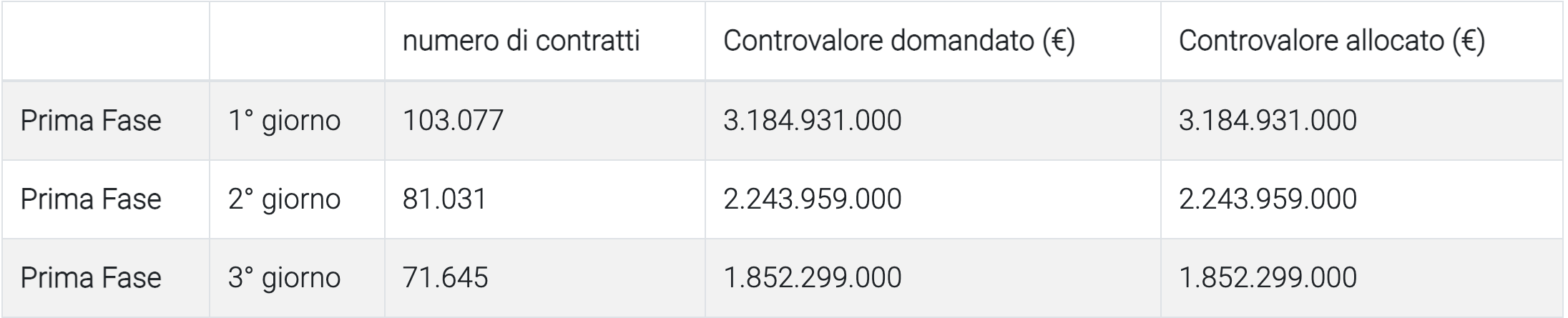This screenshot has width=1568, height=318.
Task: Click the empty first header cell
Action: click(106, 41)
